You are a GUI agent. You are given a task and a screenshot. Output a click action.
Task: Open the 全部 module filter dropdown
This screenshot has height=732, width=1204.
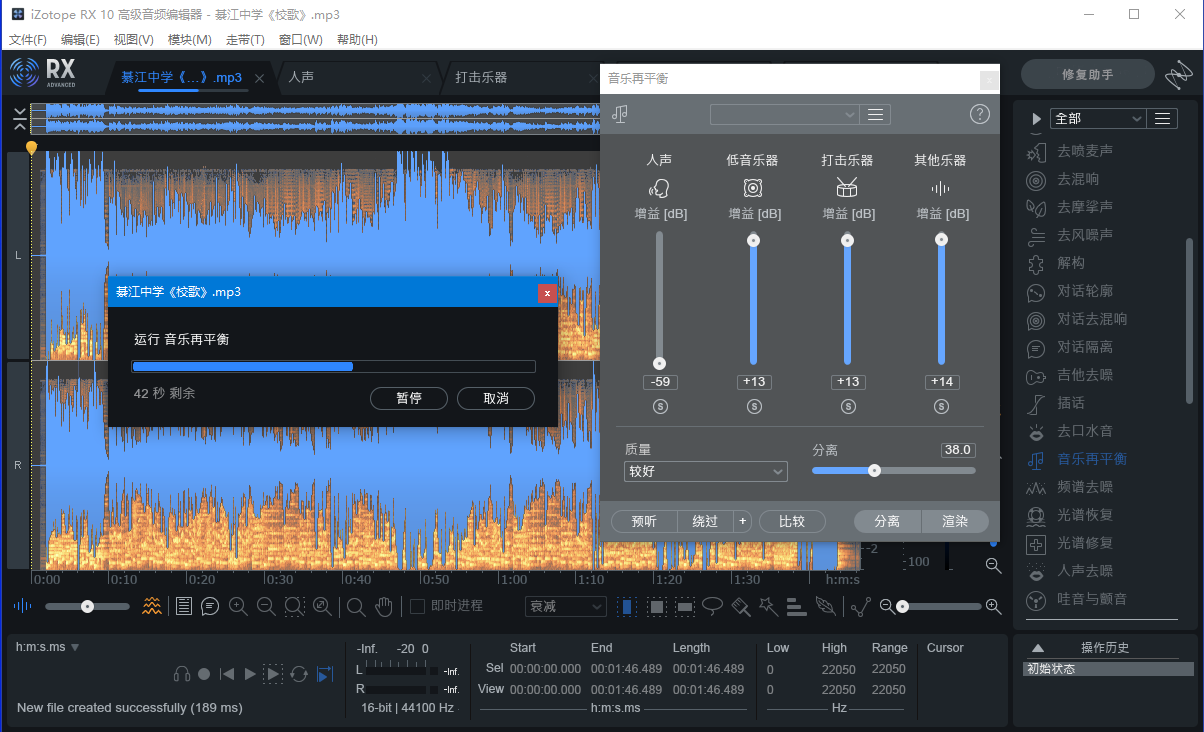tap(1097, 118)
